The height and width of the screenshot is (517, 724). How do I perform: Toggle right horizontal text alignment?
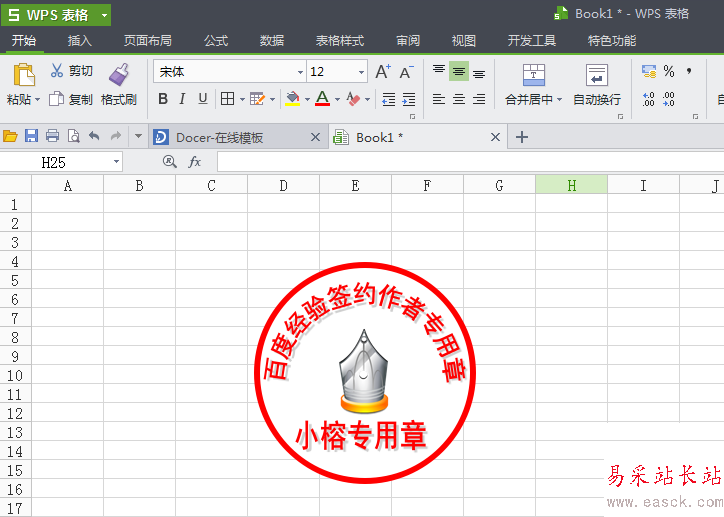click(479, 99)
